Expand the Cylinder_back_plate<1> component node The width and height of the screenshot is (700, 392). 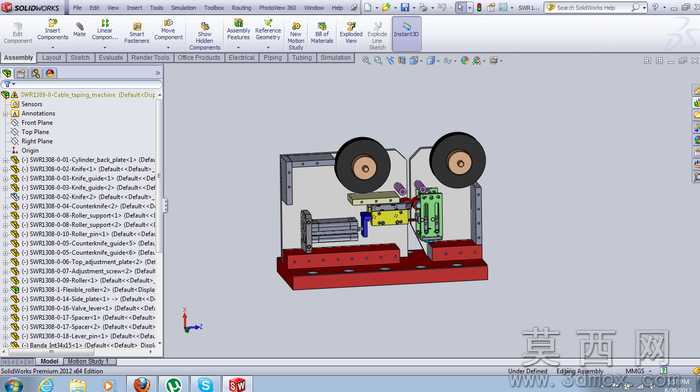[x=5, y=160]
